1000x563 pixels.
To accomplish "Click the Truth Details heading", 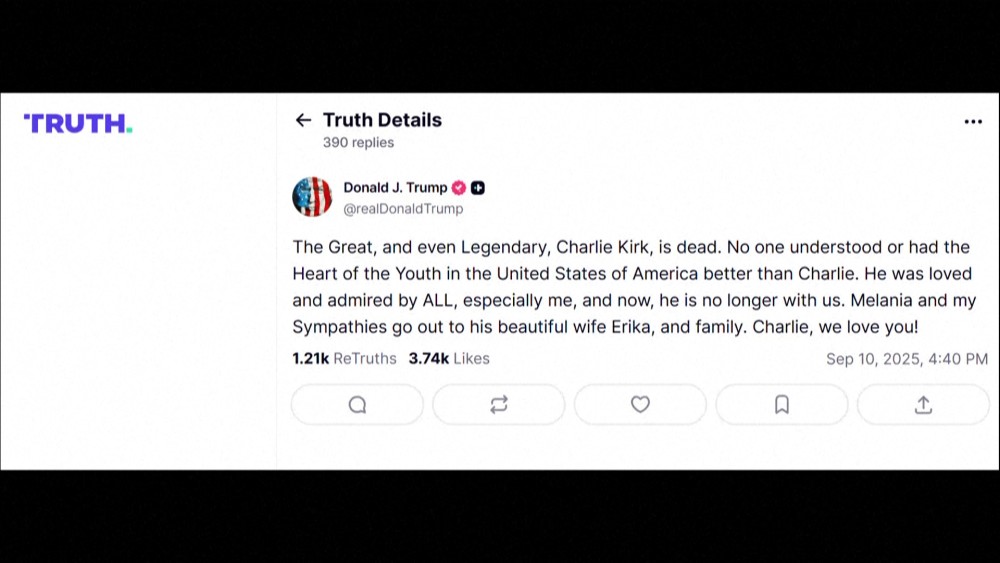I will 382,120.
